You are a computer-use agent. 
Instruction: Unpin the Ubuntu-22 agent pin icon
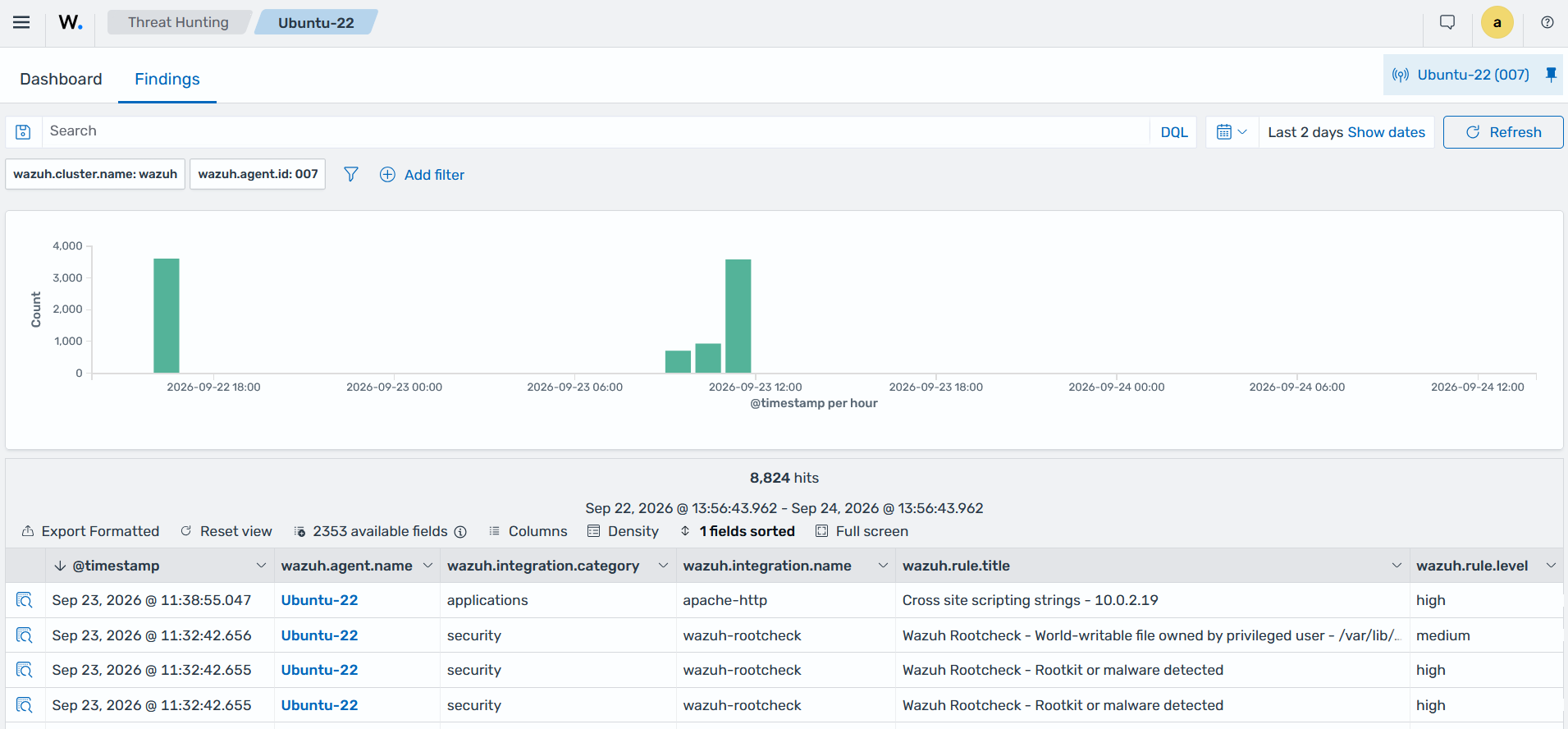click(1551, 75)
